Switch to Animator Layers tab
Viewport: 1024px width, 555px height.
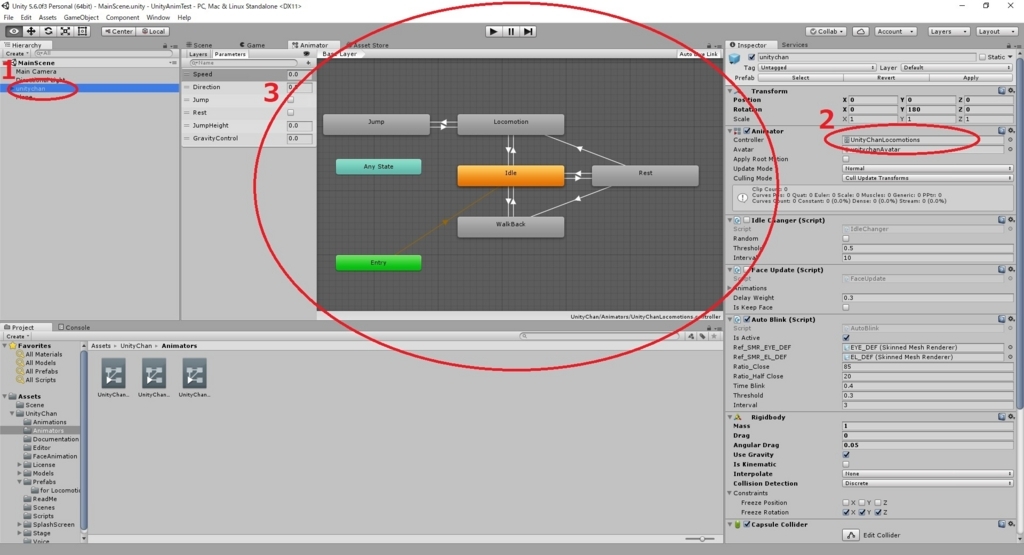(x=198, y=54)
